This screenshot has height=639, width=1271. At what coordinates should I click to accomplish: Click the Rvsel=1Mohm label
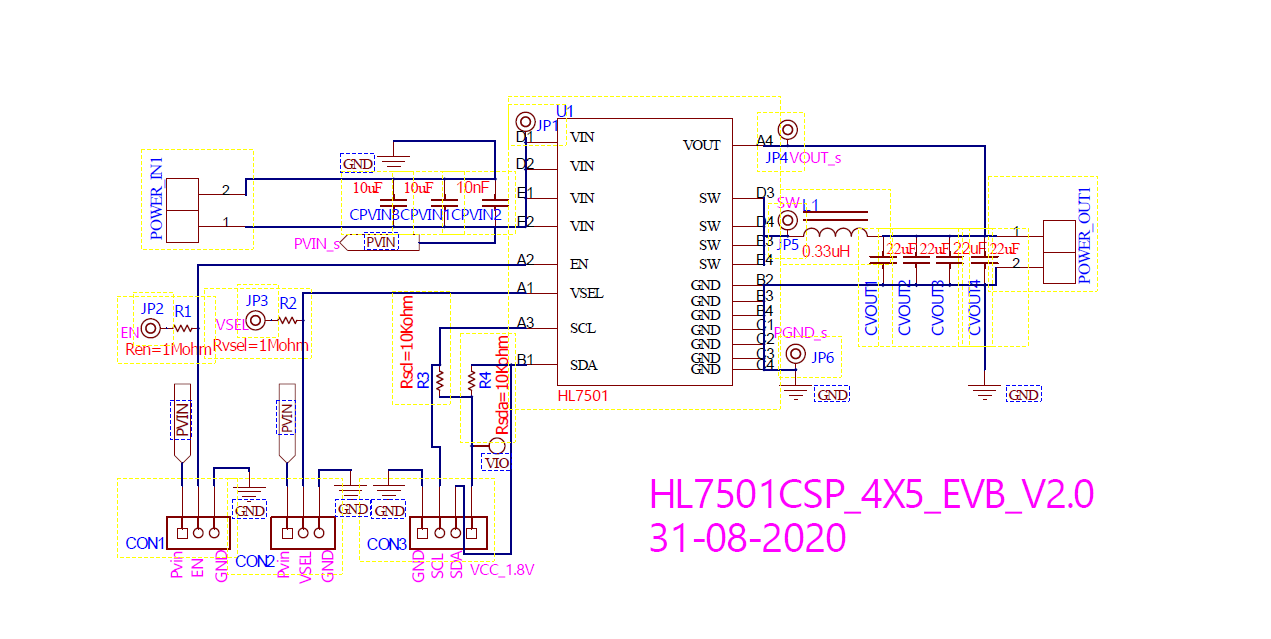(x=261, y=346)
